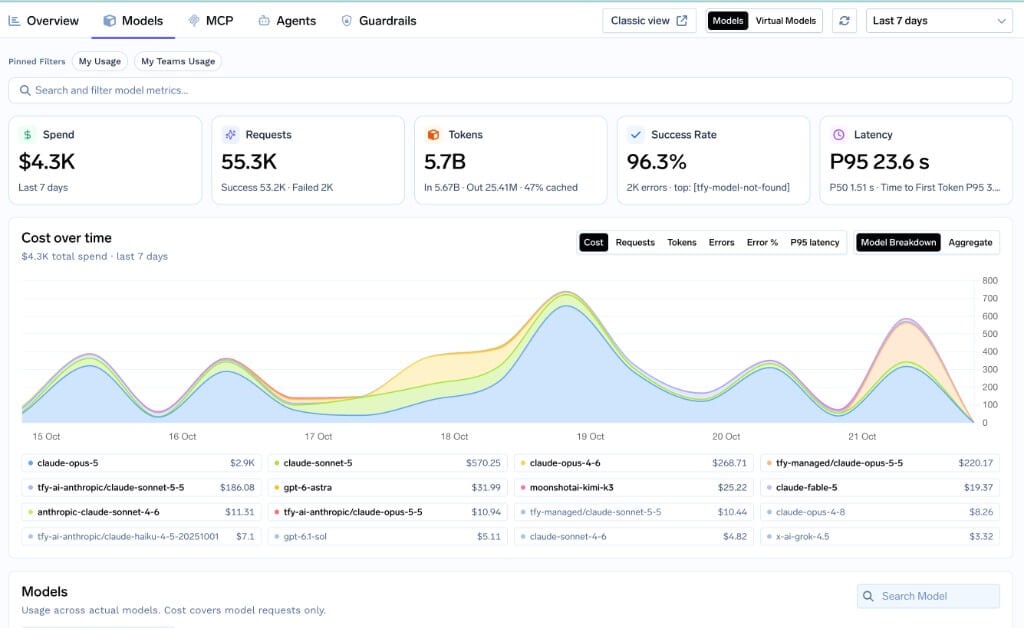1024x628 pixels.
Task: Click the claude-haiku-4-5-20251001 legend item
Action: [x=141, y=537]
